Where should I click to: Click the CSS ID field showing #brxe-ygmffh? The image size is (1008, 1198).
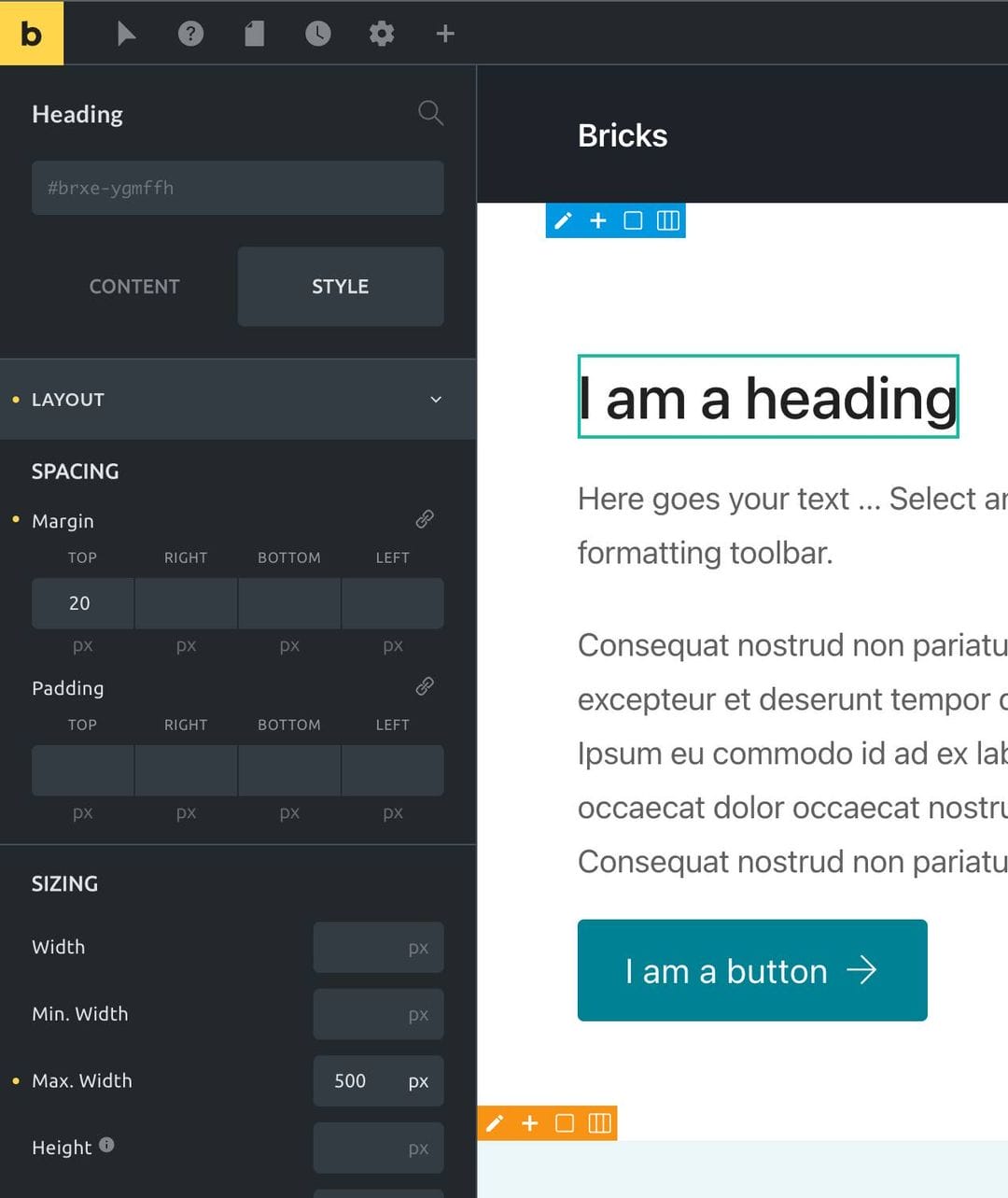click(237, 188)
